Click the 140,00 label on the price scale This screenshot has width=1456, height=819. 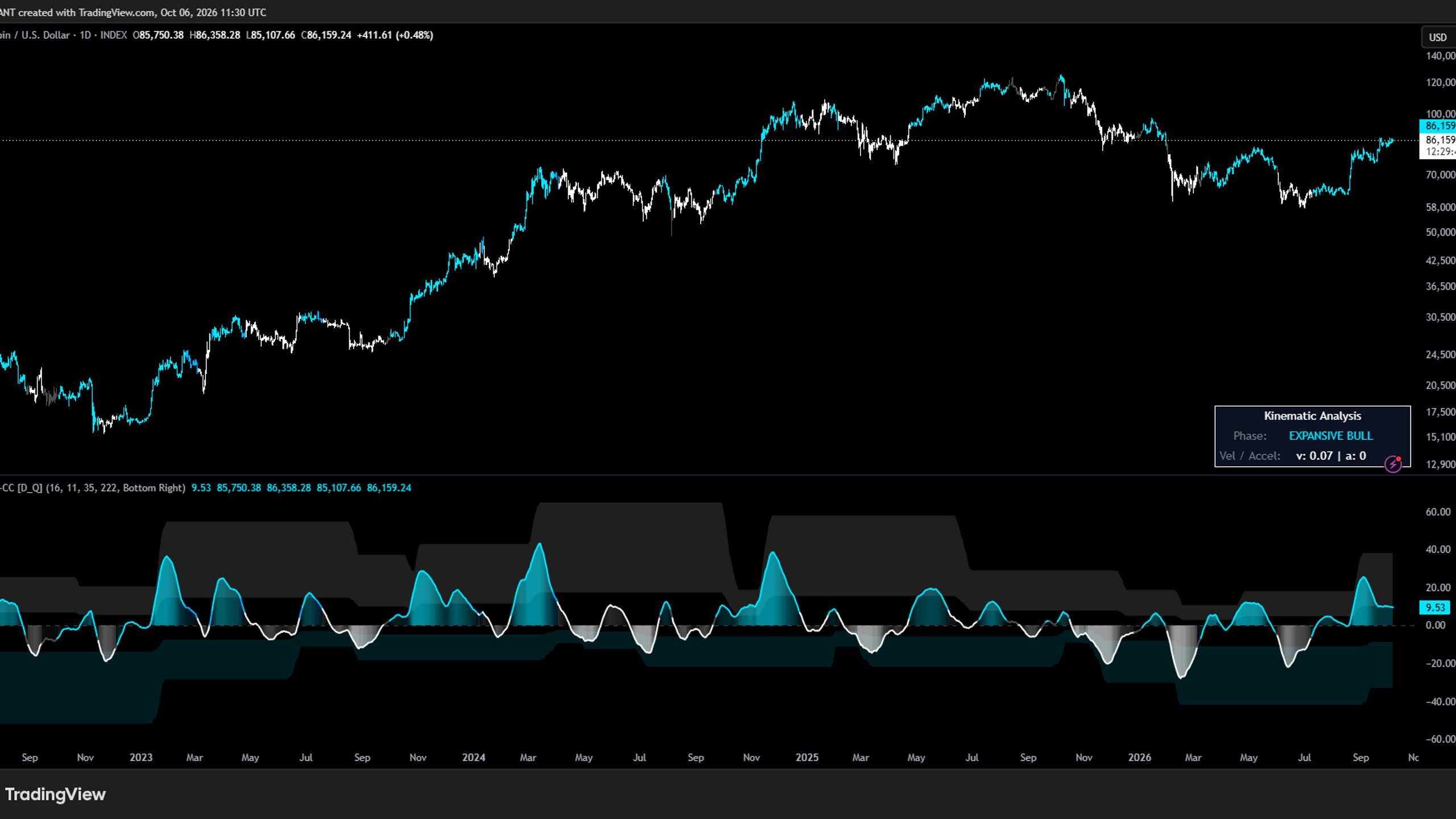pyautogui.click(x=1440, y=56)
